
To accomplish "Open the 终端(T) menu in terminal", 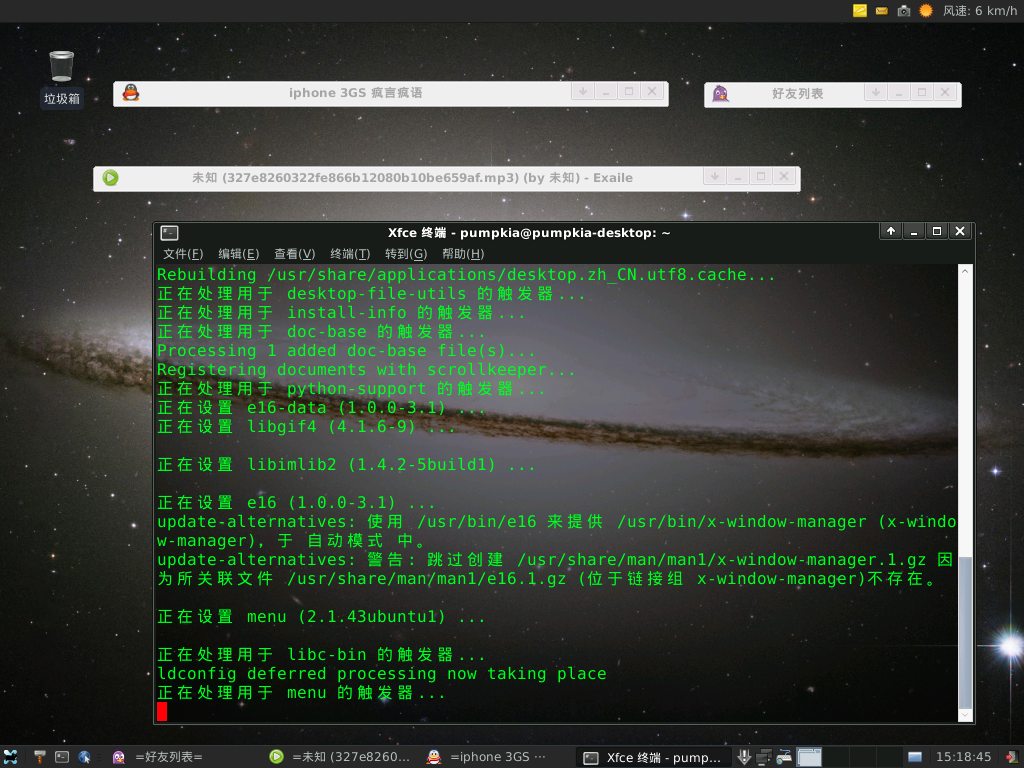I will pyautogui.click(x=350, y=254).
